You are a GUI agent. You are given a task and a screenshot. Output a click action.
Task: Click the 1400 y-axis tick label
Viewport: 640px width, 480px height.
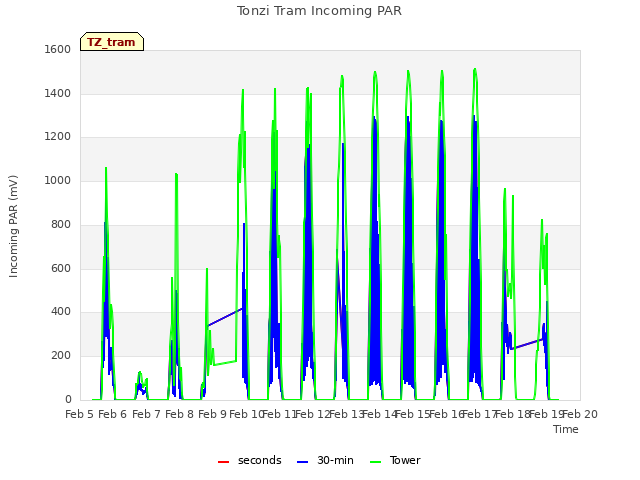coord(58,93)
